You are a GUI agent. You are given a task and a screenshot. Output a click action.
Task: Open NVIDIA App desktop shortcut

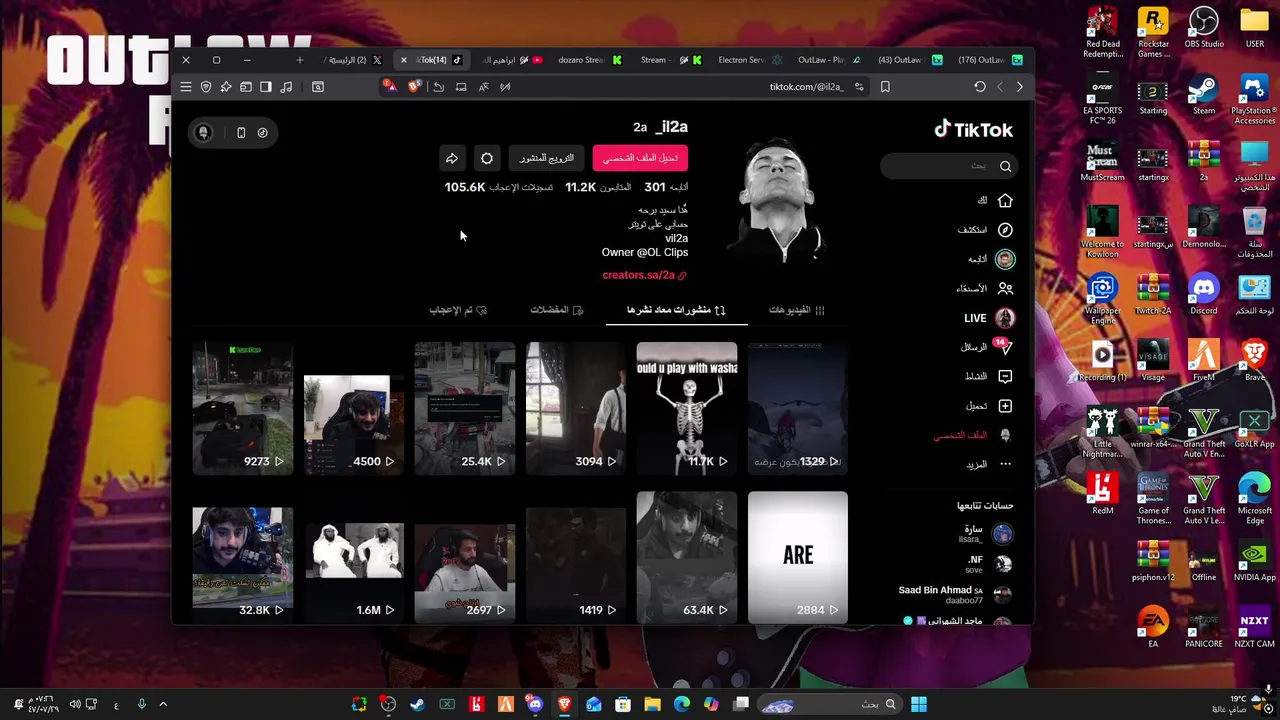pos(1254,562)
